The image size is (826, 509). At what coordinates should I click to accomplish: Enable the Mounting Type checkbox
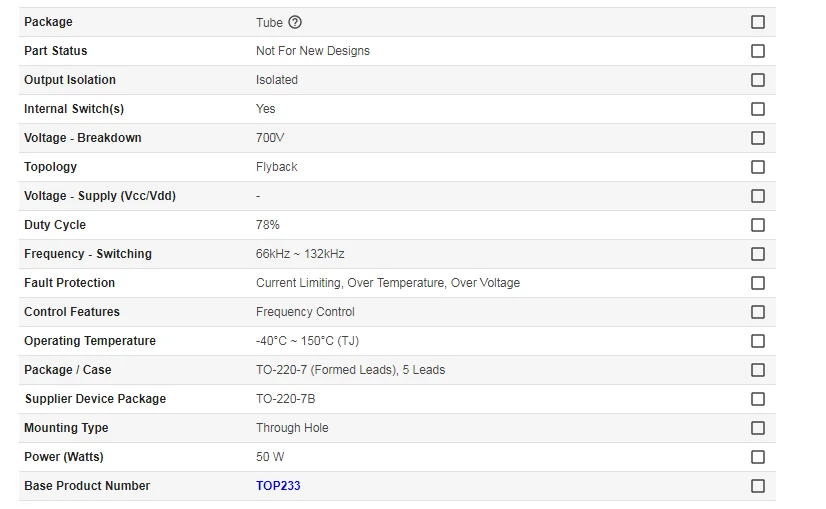pyautogui.click(x=758, y=428)
